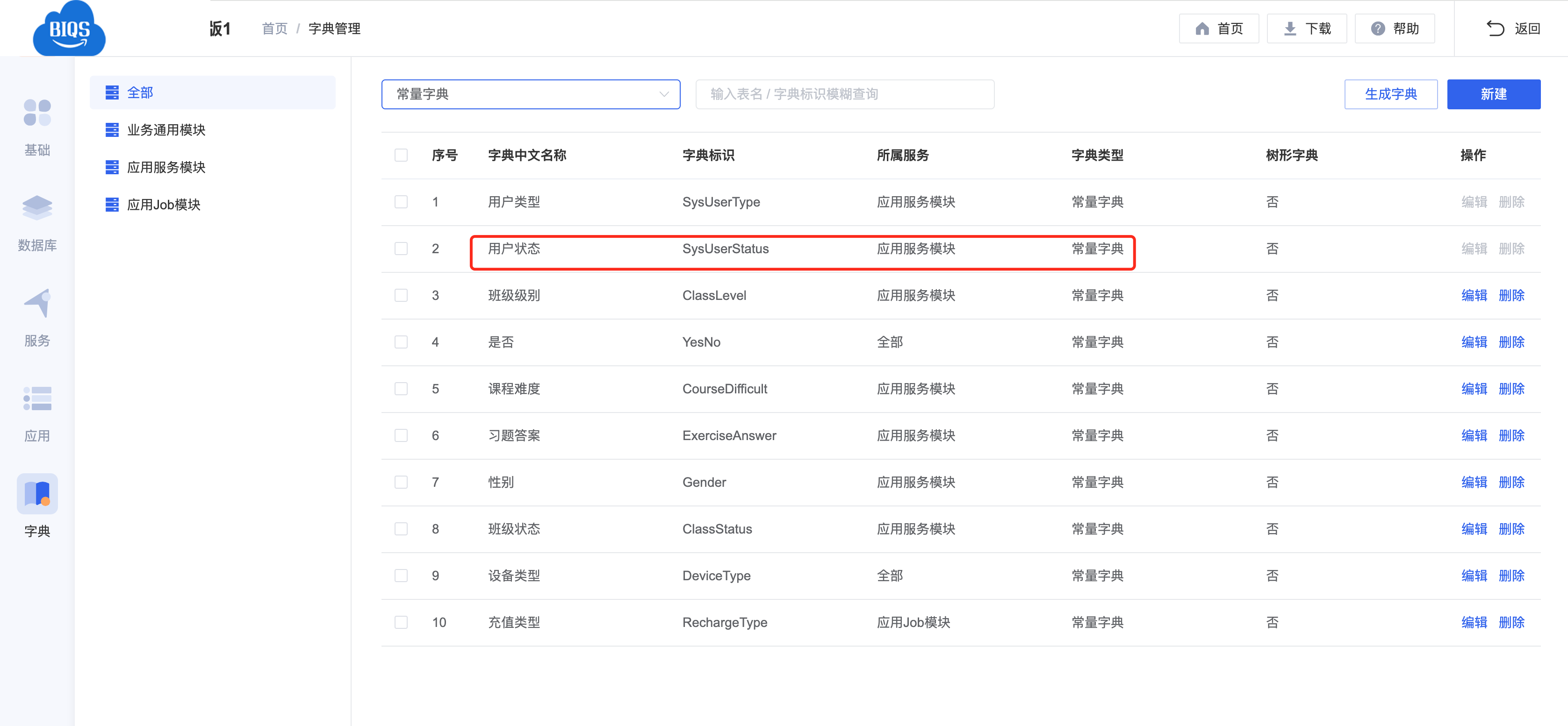
Task: Delete the 班级级别 dictionary row
Action: 1511,296
